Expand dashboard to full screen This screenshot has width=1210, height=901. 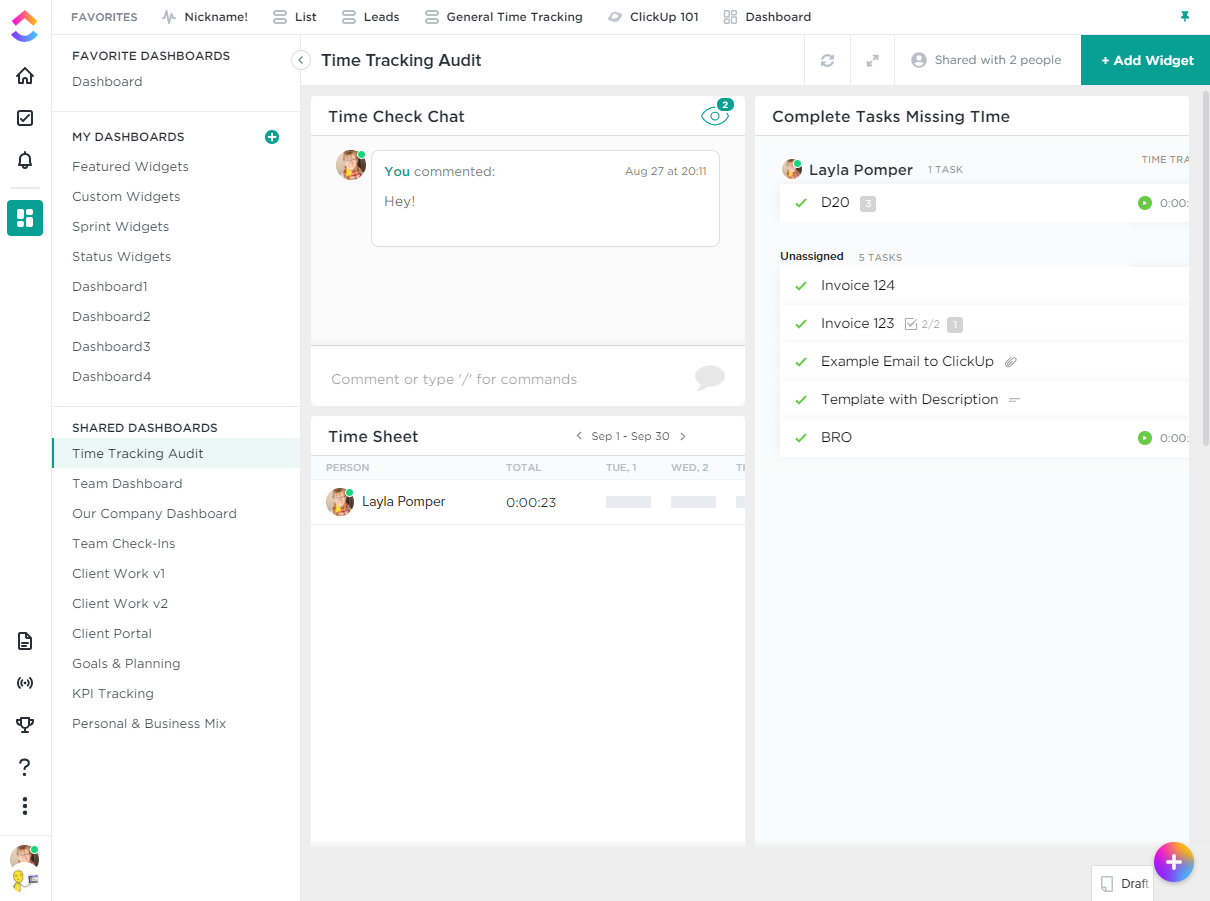[x=872, y=60]
